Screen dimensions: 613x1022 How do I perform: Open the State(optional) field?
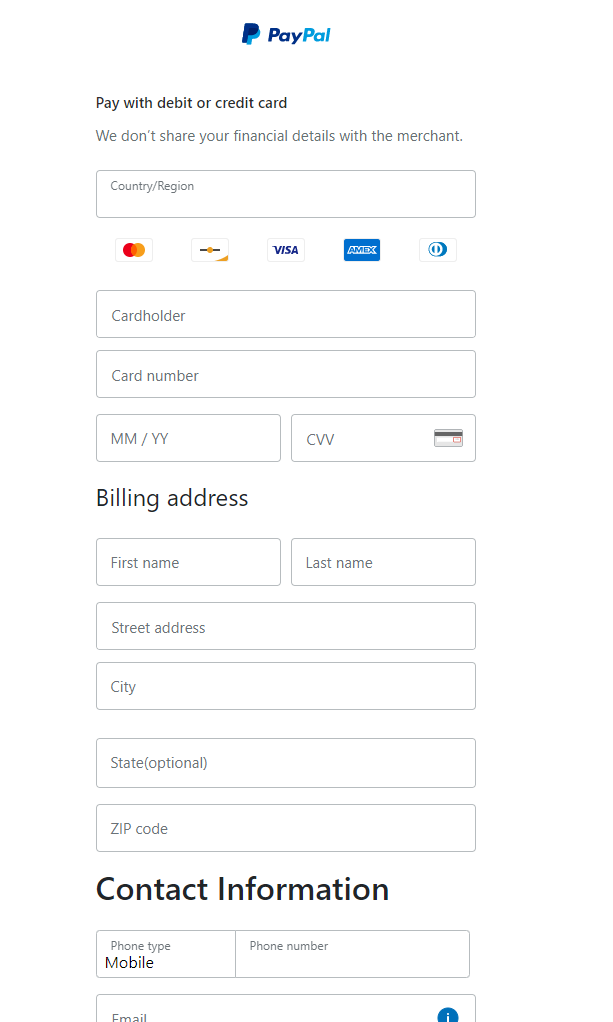pyautogui.click(x=286, y=763)
